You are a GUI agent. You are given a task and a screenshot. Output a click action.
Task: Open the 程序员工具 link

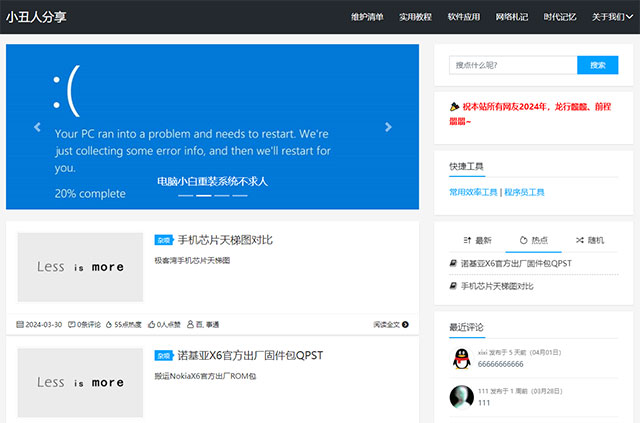[524, 192]
